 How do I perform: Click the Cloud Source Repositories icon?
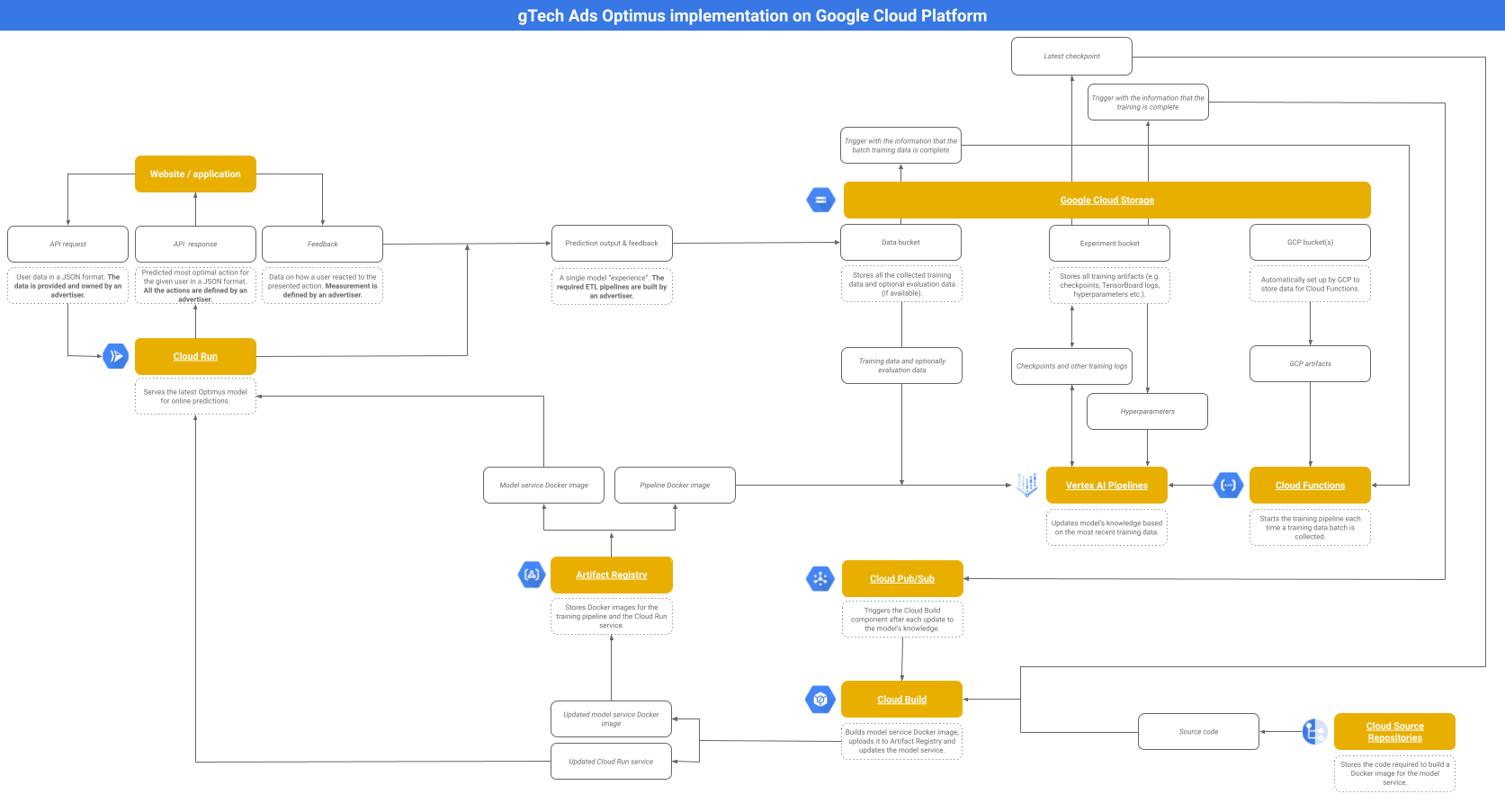coord(1314,731)
